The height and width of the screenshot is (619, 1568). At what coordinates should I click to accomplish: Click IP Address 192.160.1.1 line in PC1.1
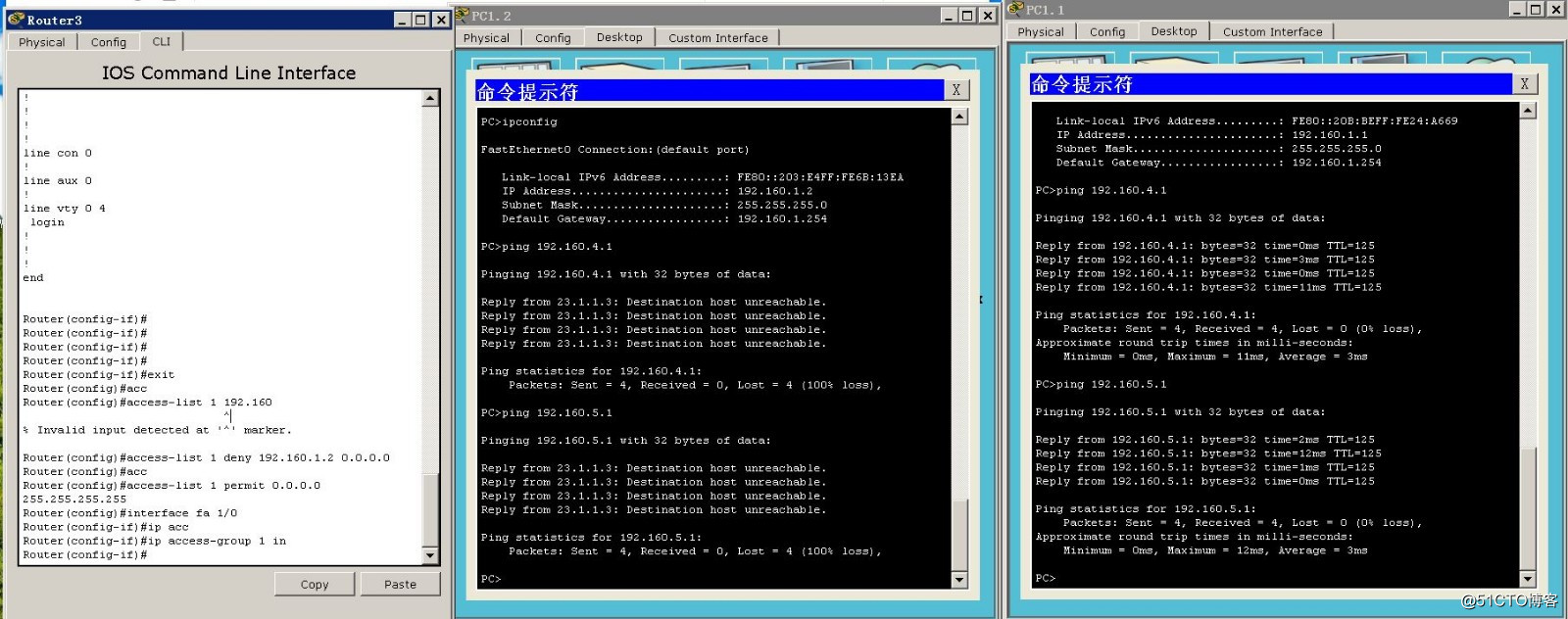1212,135
